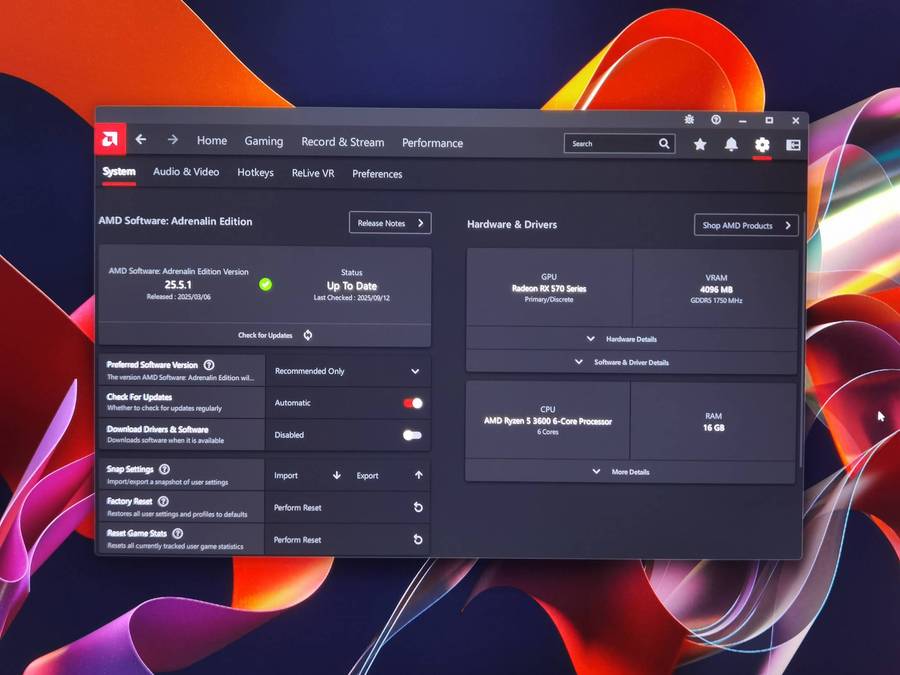Go back with the left arrow
900x675 pixels.
tap(141, 140)
